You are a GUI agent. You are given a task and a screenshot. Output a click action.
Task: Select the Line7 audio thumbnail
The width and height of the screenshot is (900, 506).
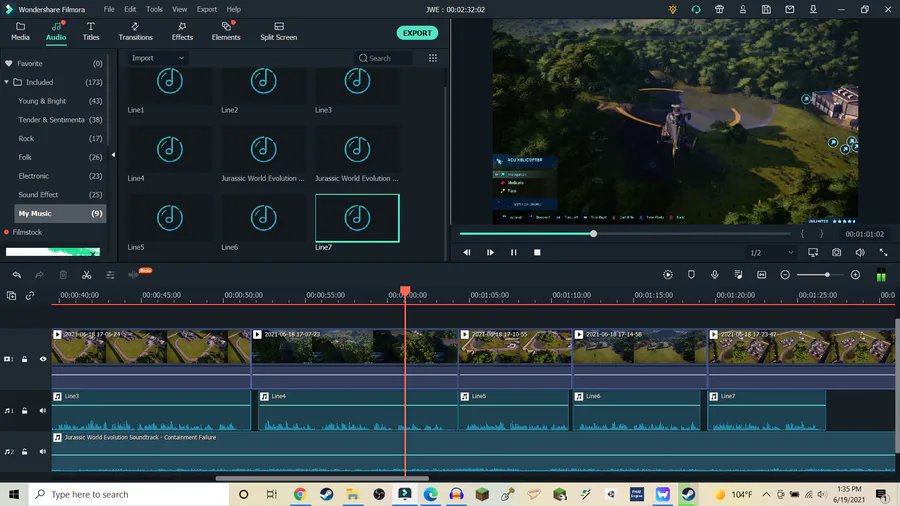[x=357, y=218]
